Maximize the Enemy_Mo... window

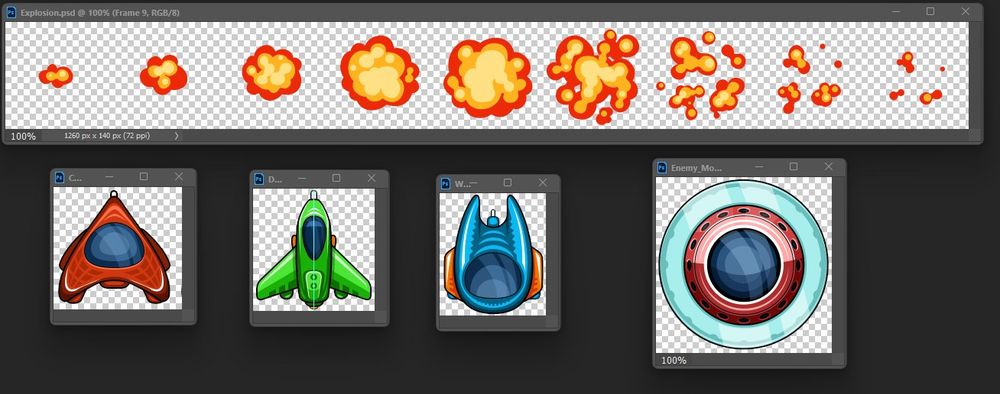793,166
